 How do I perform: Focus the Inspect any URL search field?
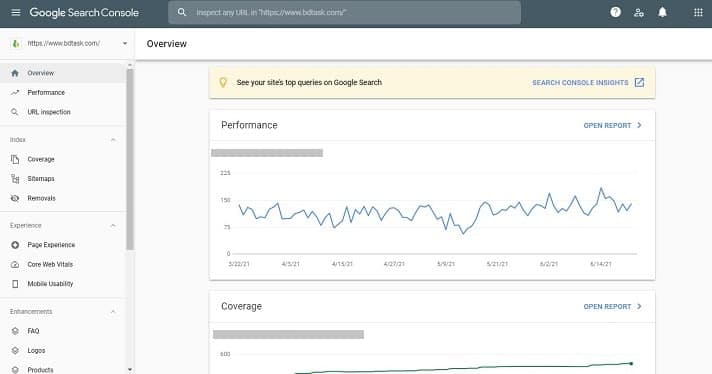[x=345, y=12]
